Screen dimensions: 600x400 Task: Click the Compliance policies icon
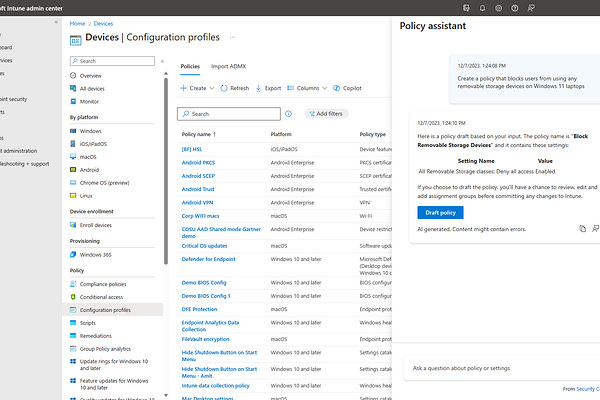[x=73, y=284]
